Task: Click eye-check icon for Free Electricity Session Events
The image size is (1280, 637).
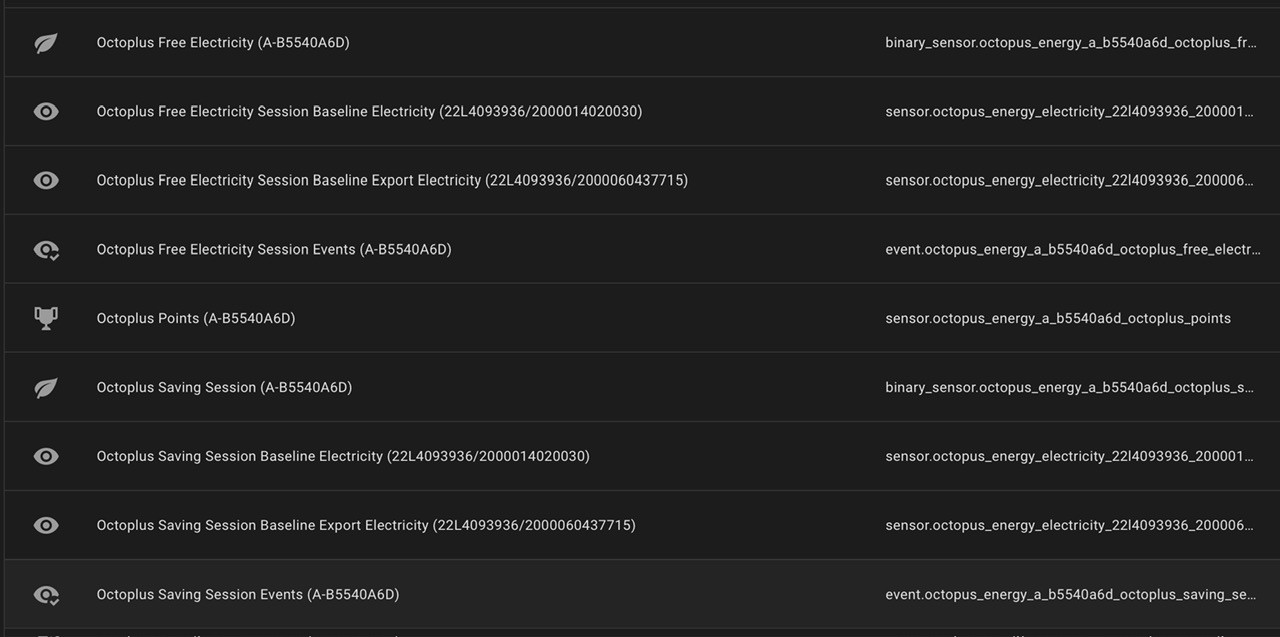Action: click(46, 250)
